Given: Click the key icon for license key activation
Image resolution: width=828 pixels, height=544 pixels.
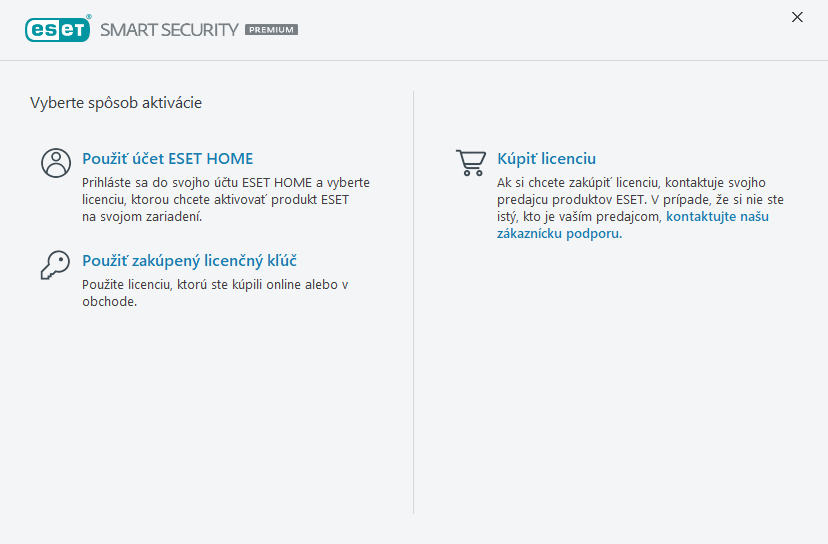Looking at the screenshot, I should pyautogui.click(x=55, y=264).
